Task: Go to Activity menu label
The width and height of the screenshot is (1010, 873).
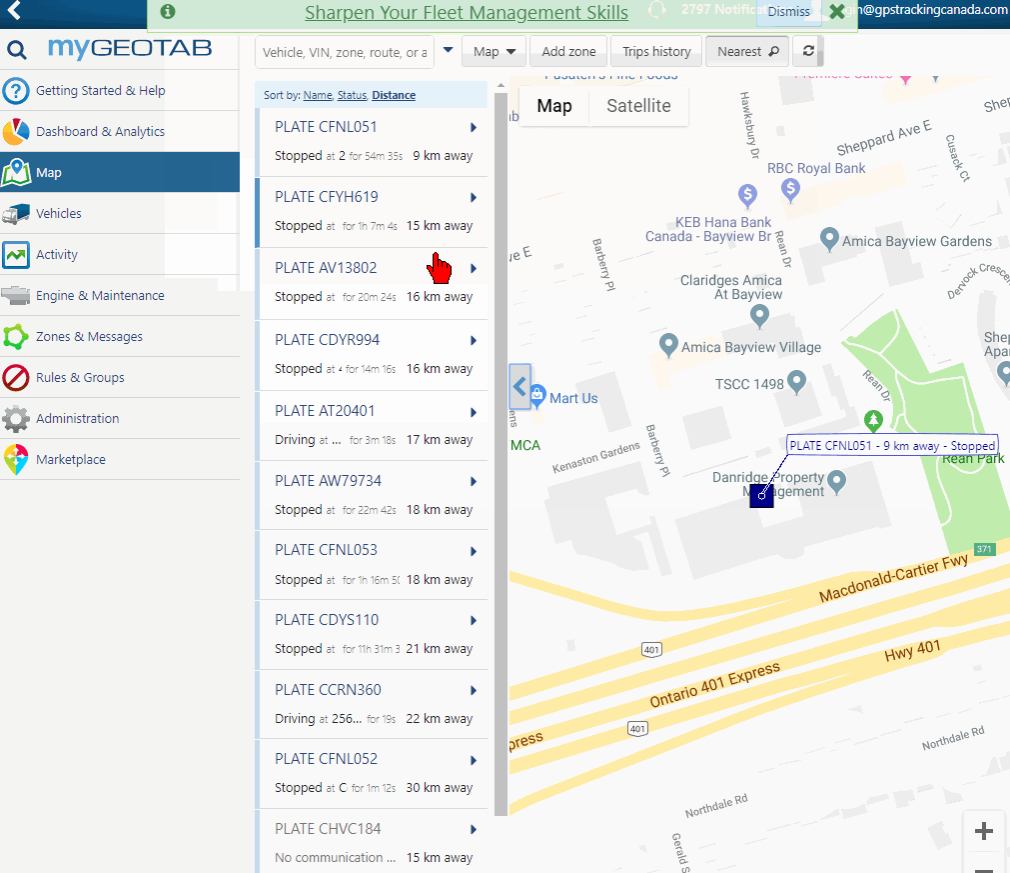Action: 57,254
